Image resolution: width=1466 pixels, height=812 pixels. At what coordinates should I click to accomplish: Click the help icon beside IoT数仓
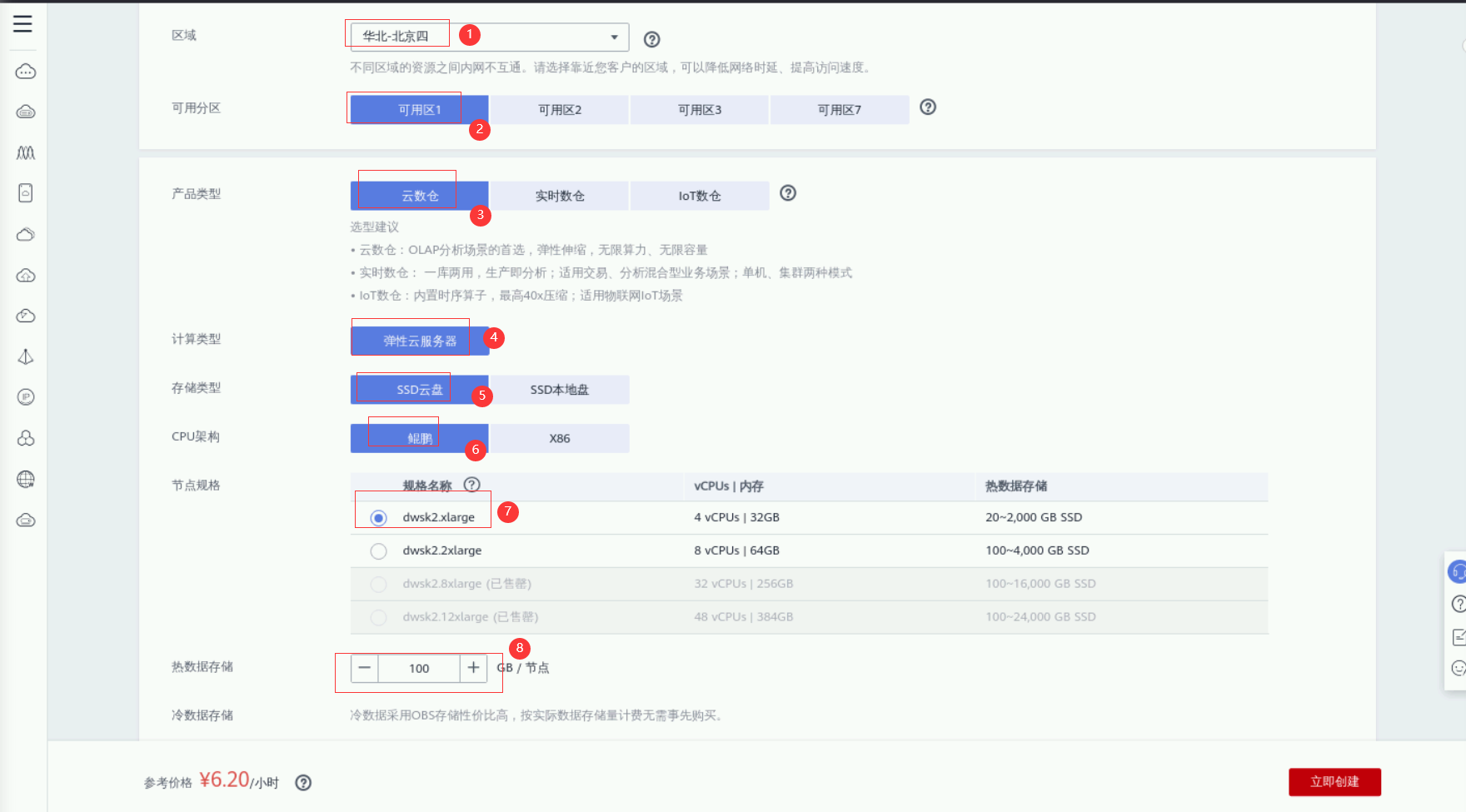click(788, 193)
